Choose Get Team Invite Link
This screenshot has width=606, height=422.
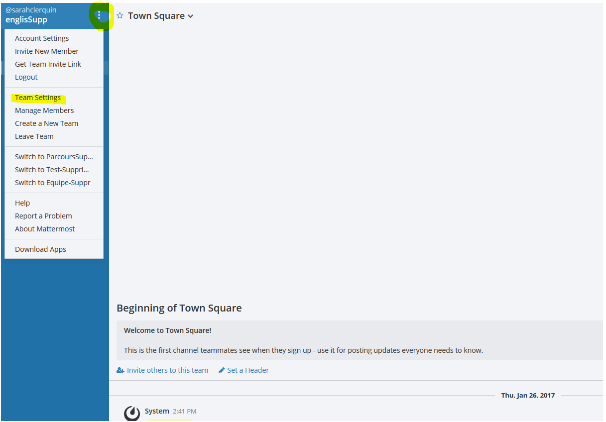pyautogui.click(x=48, y=64)
